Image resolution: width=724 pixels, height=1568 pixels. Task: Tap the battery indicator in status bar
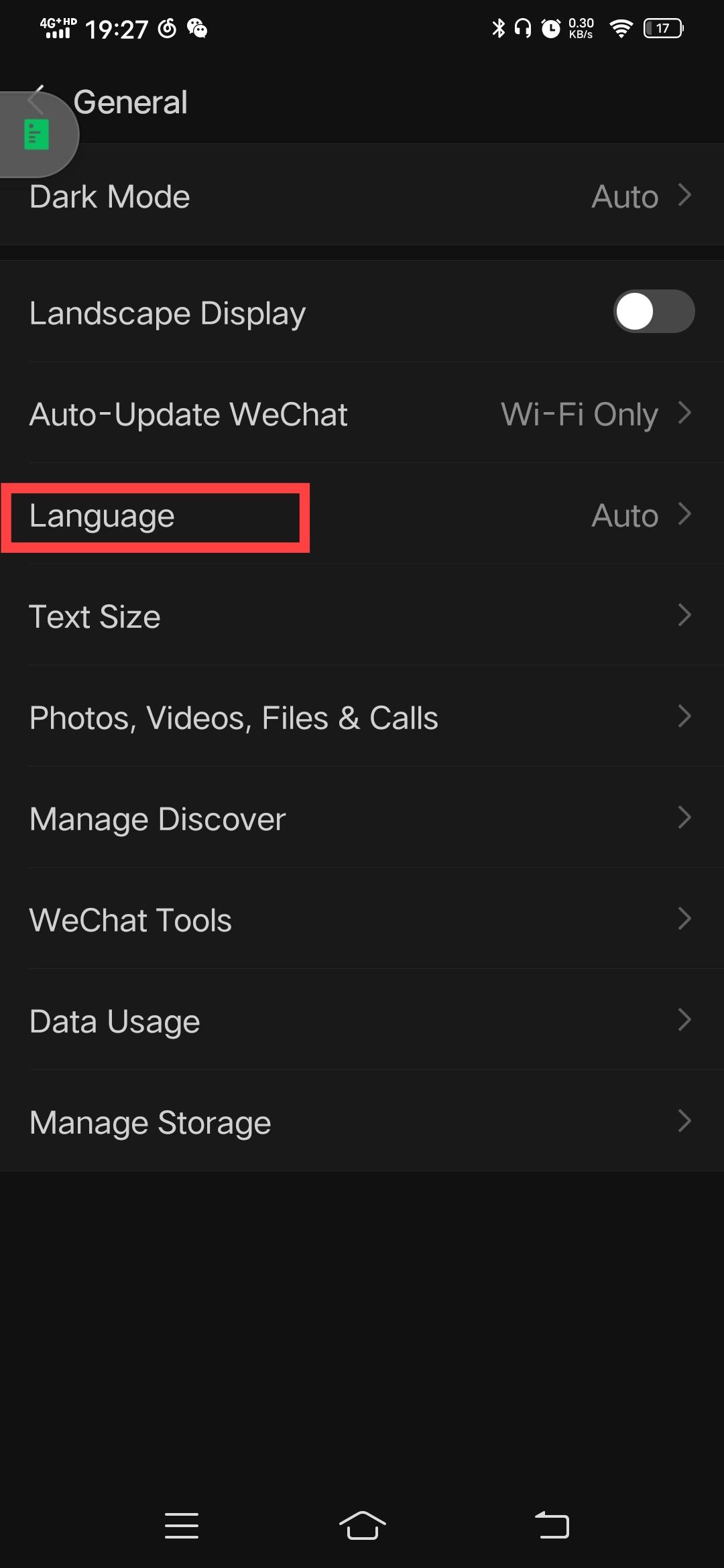pos(663,28)
